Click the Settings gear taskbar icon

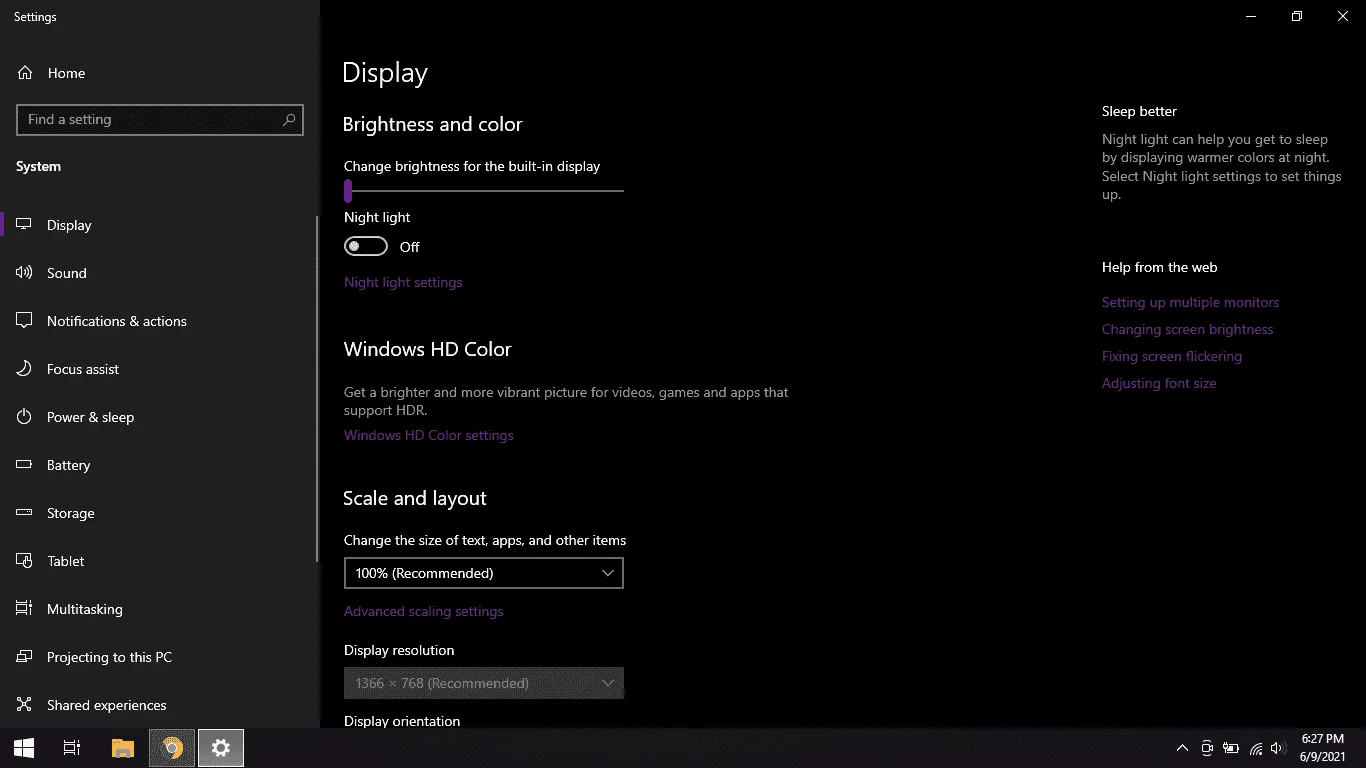click(221, 747)
